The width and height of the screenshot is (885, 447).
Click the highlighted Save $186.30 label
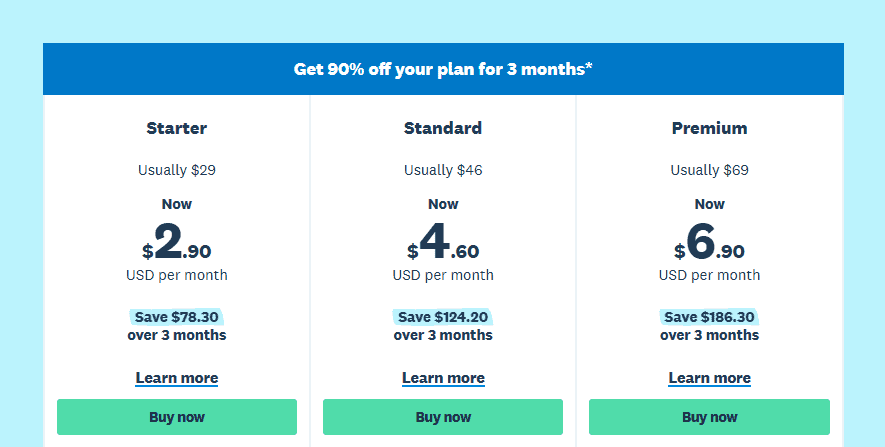709,317
